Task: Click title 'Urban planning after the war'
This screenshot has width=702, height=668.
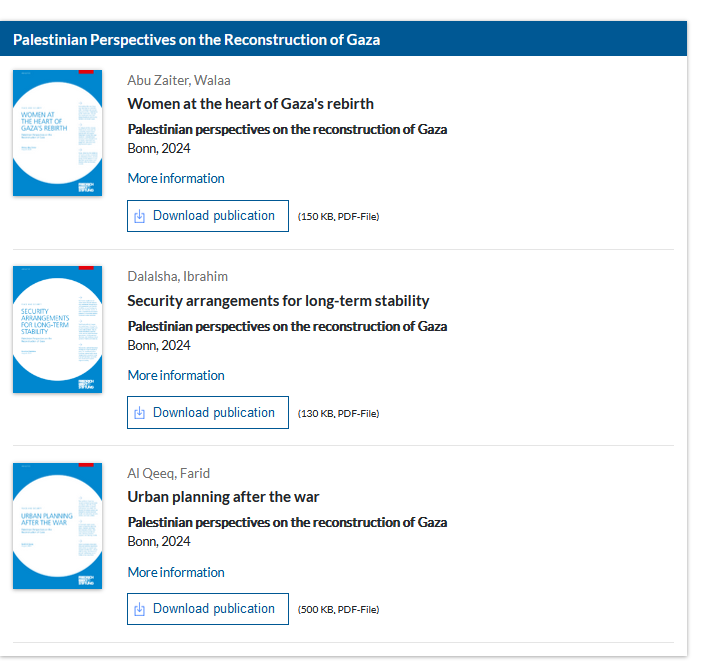Action: (x=223, y=497)
